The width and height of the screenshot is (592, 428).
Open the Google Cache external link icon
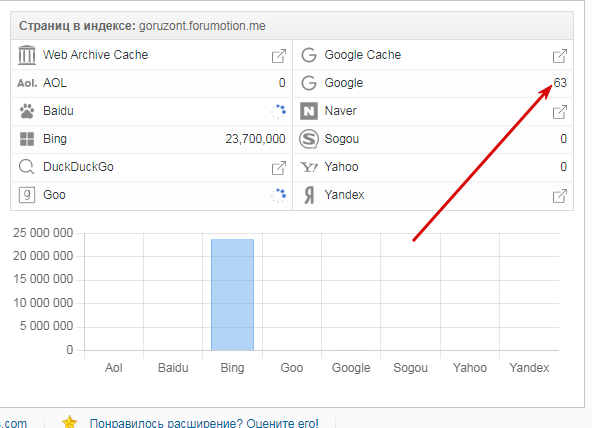coord(560,56)
